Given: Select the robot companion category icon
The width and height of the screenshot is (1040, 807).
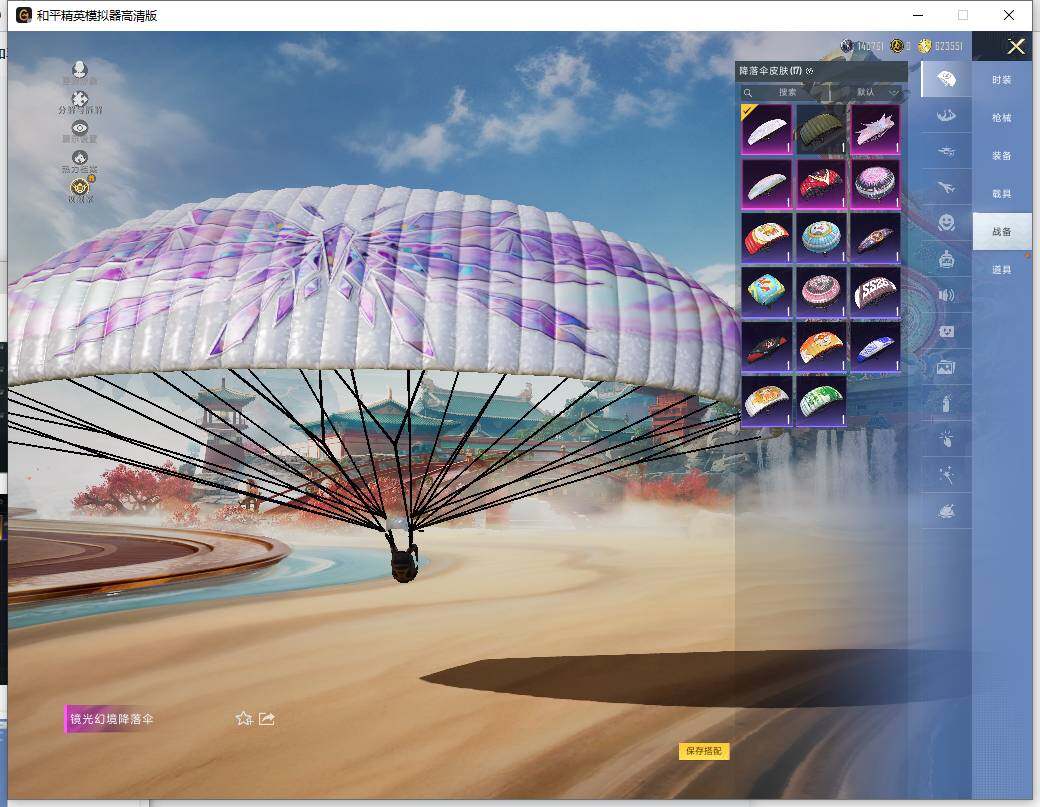Looking at the screenshot, I should 946,259.
